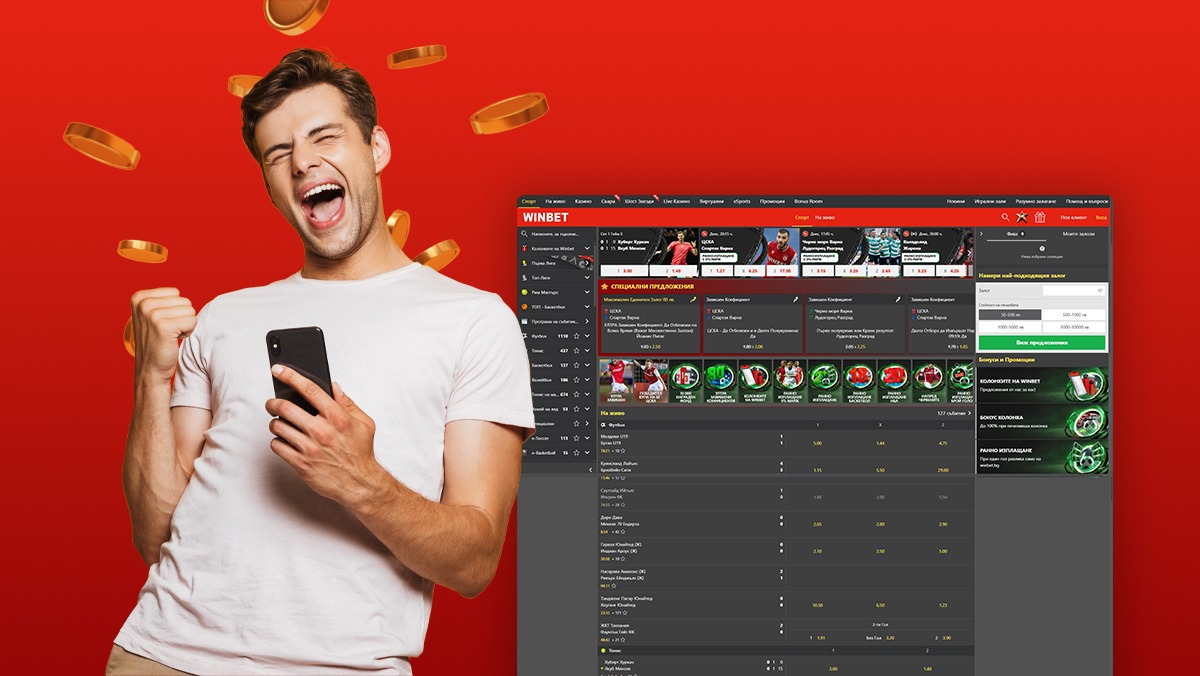Click the gift box icon in the header
1200x676 pixels.
1040,217
